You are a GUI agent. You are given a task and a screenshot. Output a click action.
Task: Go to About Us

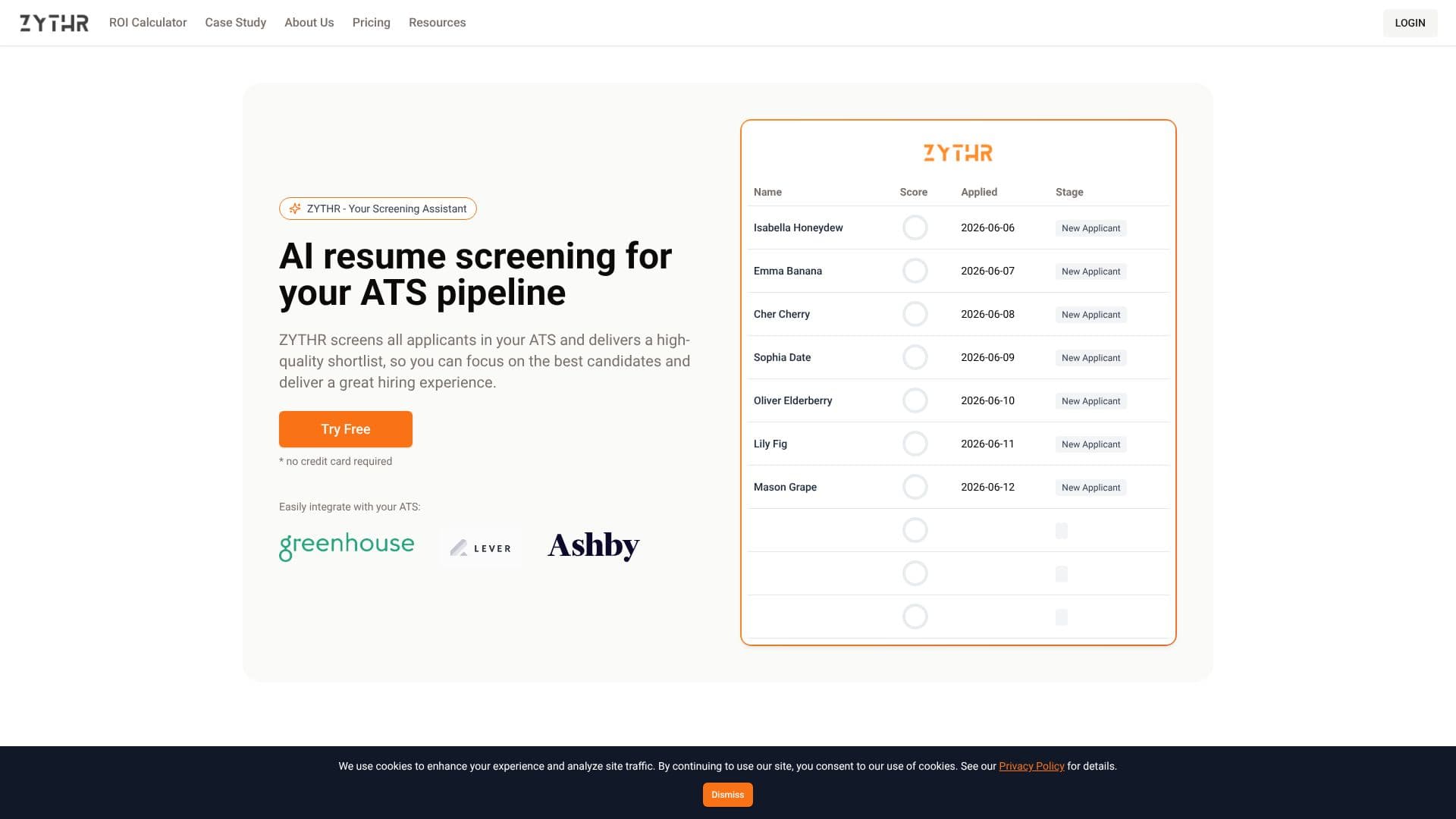pos(309,23)
